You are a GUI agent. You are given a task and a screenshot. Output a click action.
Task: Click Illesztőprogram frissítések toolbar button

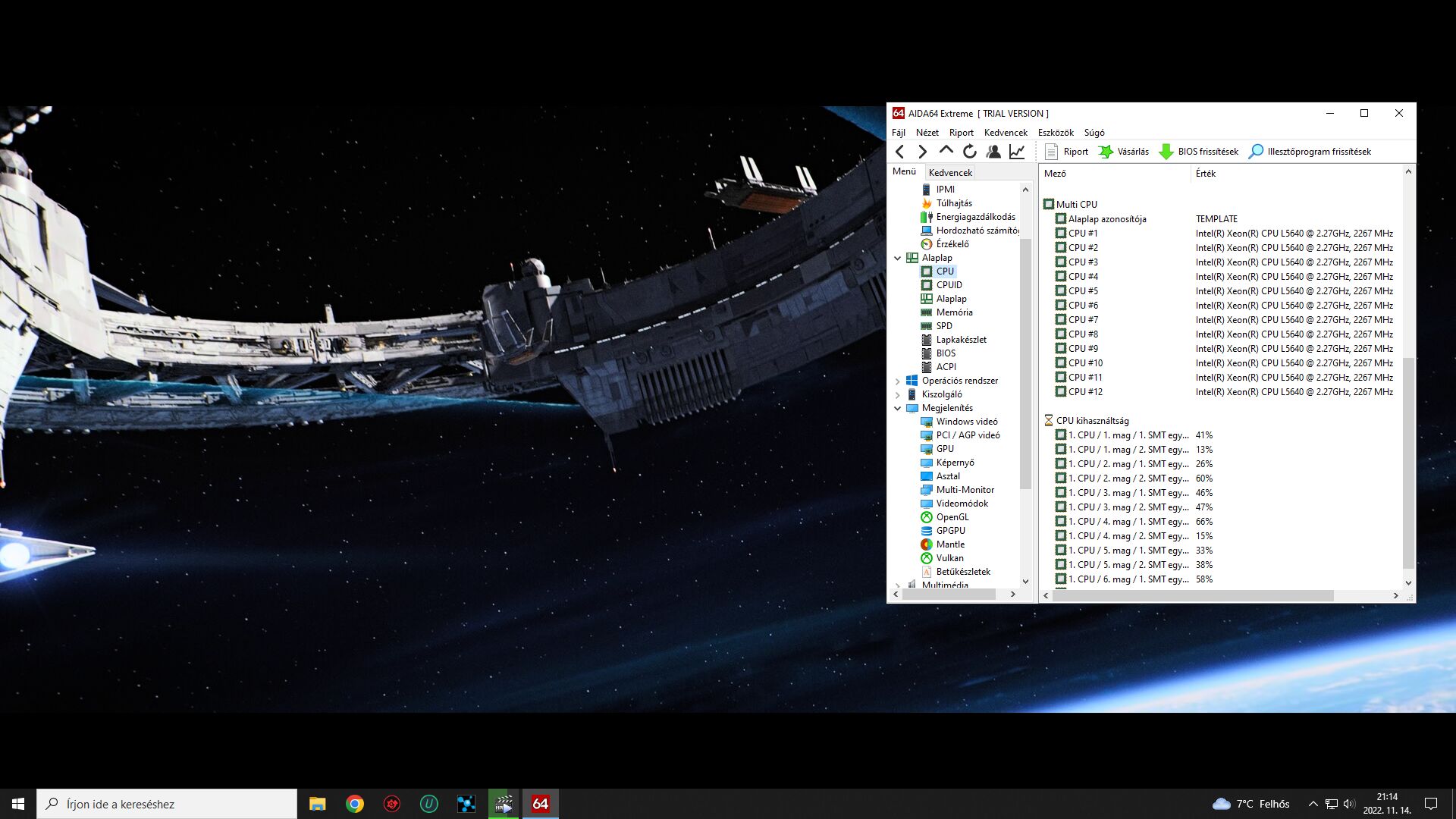(x=1310, y=152)
